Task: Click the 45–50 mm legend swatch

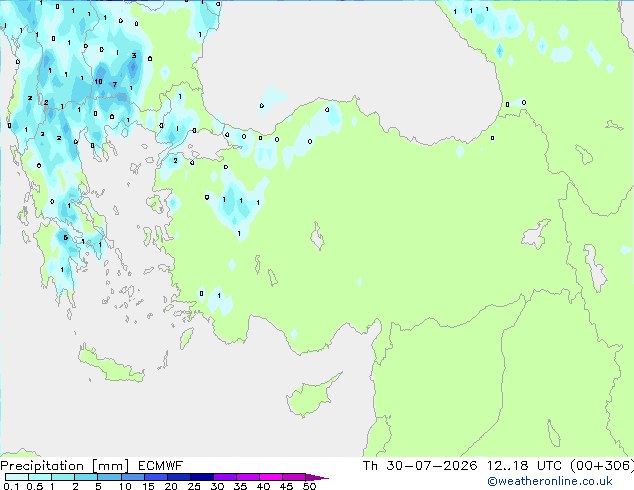Action: [294, 477]
